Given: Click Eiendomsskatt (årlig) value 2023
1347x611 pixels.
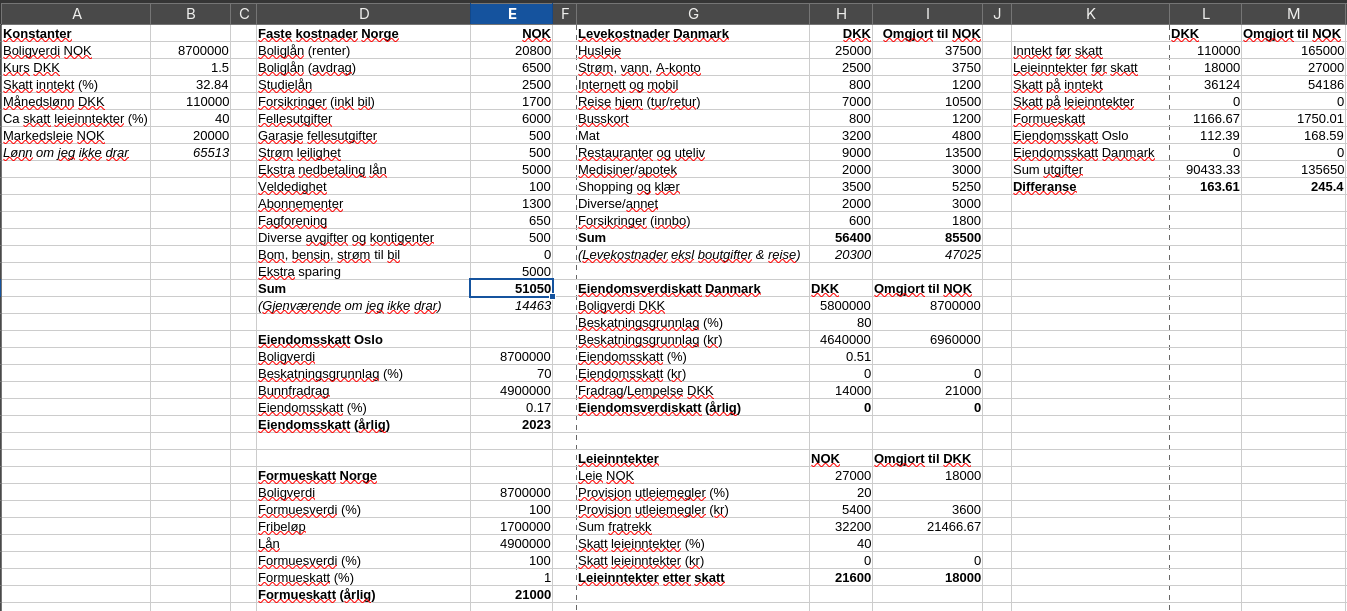Looking at the screenshot, I should click(x=511, y=424).
